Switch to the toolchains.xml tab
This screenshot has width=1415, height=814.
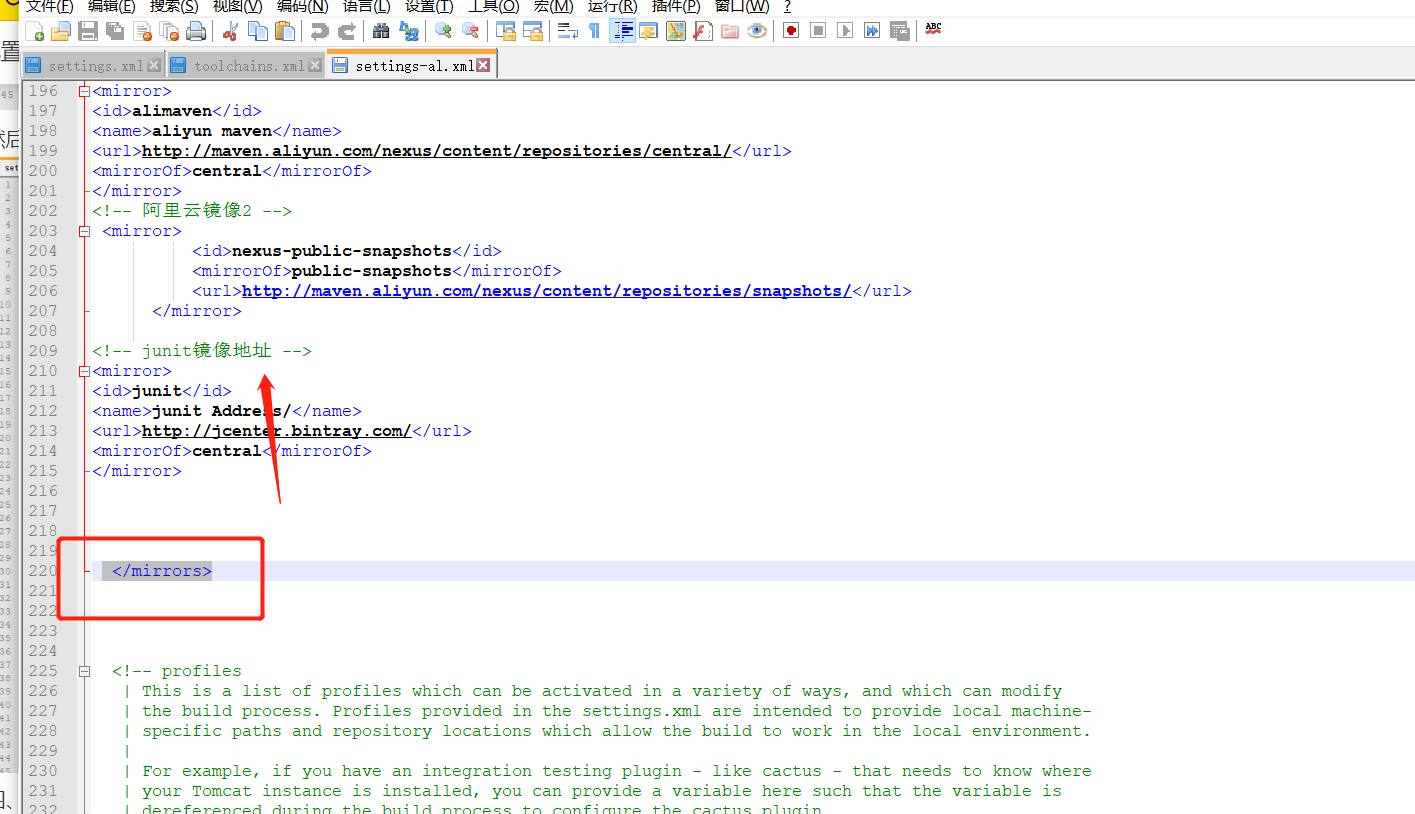coord(246,66)
